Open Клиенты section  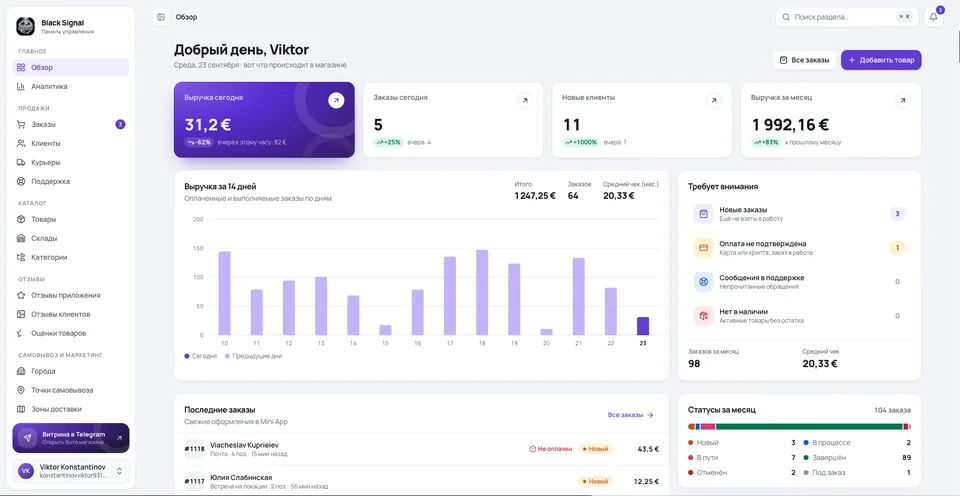(x=70, y=143)
